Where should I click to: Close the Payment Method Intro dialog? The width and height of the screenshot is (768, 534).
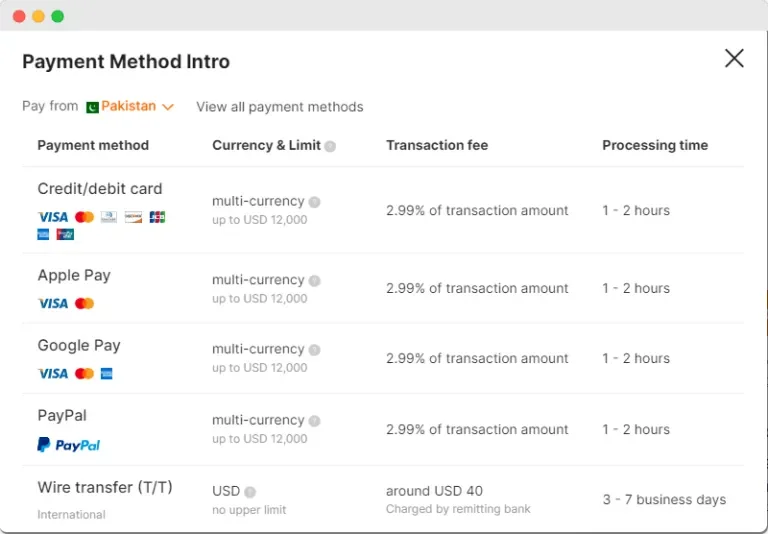pos(734,59)
